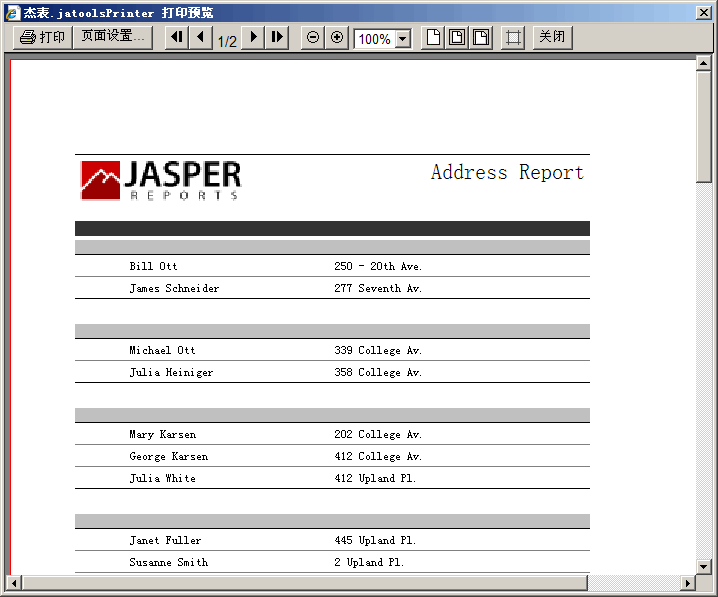Go to the next page
Screen dimensions: 718x597
click(x=253, y=37)
